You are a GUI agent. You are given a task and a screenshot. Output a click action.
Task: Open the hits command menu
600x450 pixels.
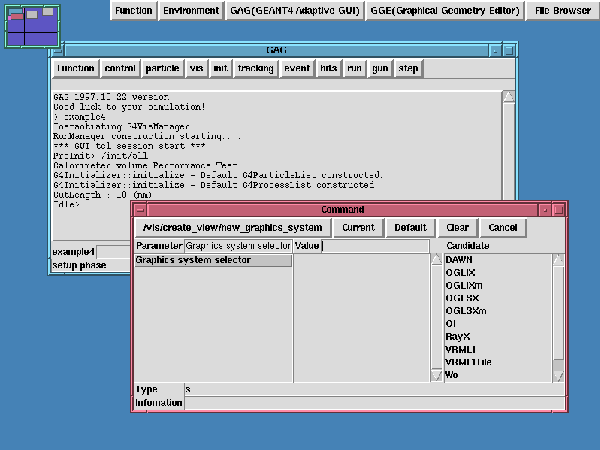pos(329,68)
